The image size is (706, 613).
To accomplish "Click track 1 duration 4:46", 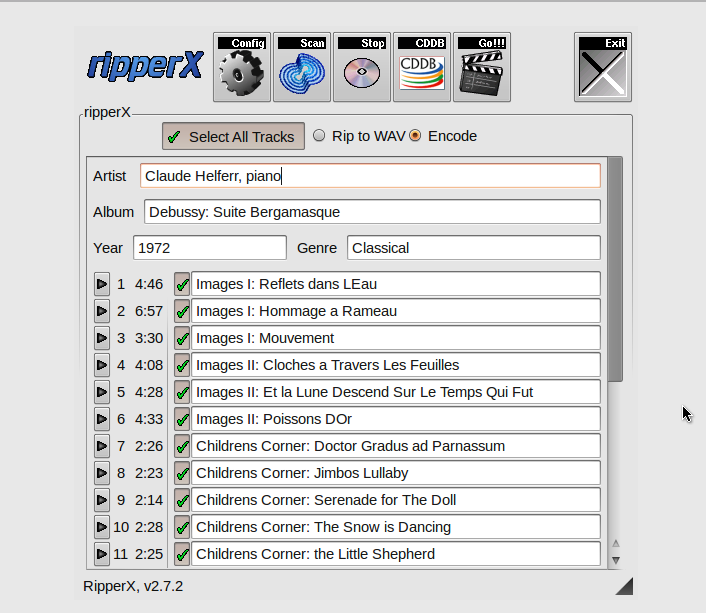I will [x=149, y=284].
